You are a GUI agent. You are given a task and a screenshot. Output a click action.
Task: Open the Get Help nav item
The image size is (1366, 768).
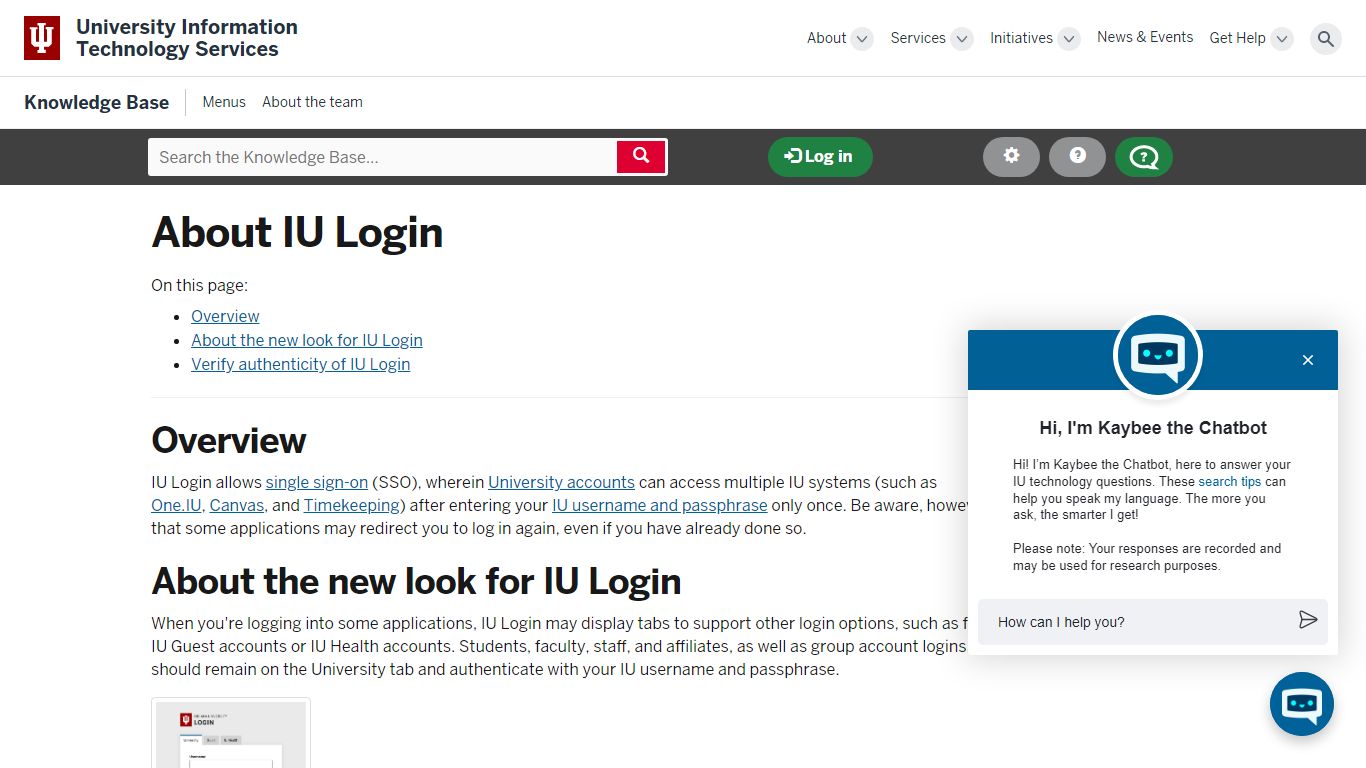point(1237,38)
